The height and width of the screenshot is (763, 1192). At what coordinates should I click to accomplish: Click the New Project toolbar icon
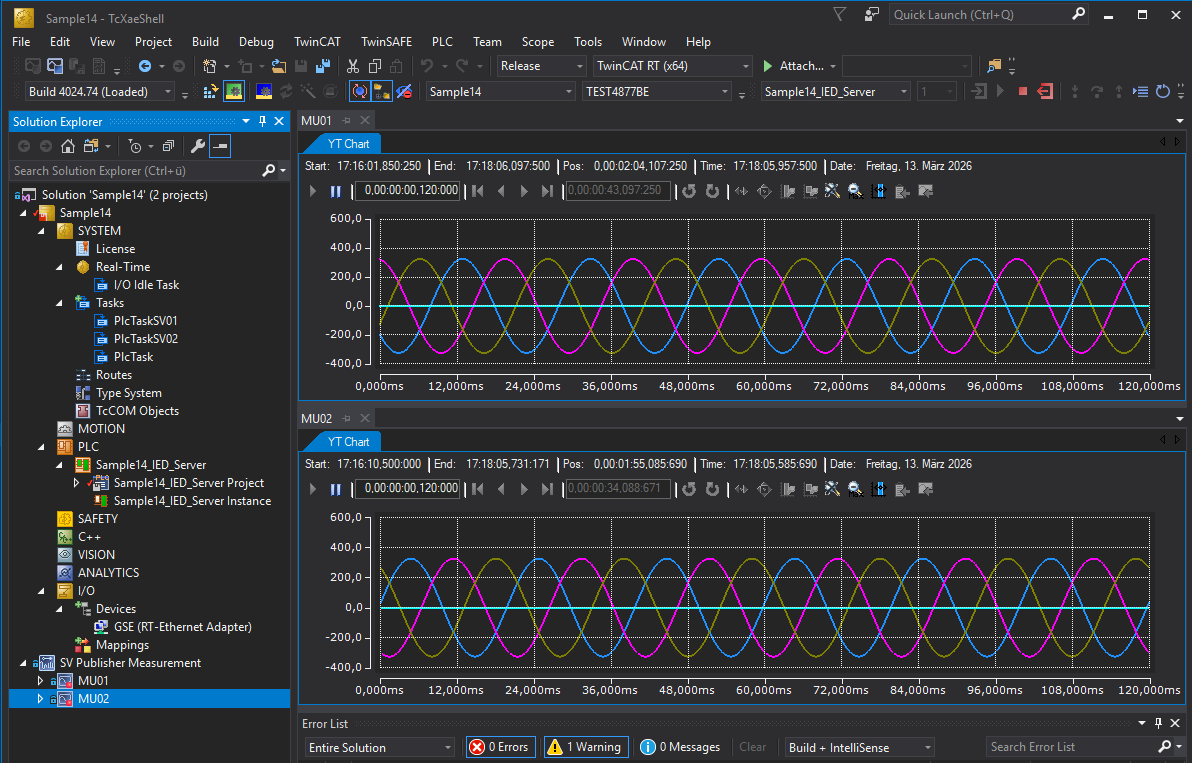[x=209, y=66]
